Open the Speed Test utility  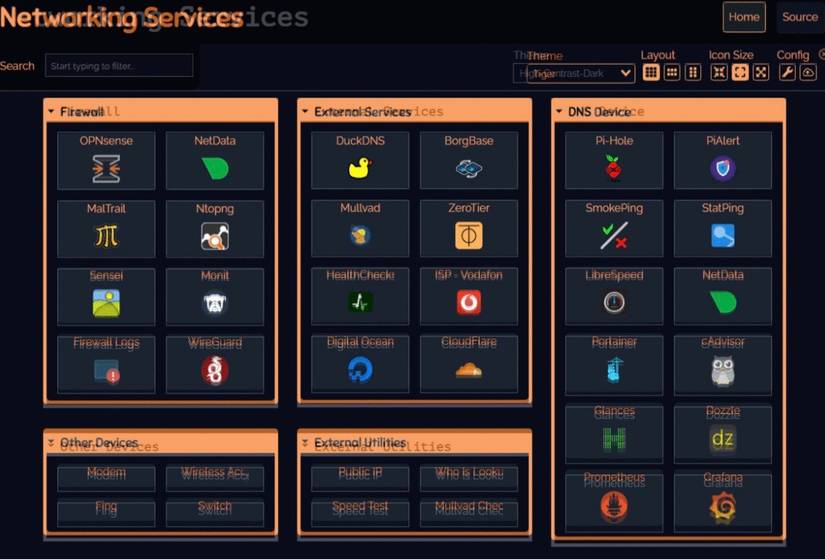[360, 513]
